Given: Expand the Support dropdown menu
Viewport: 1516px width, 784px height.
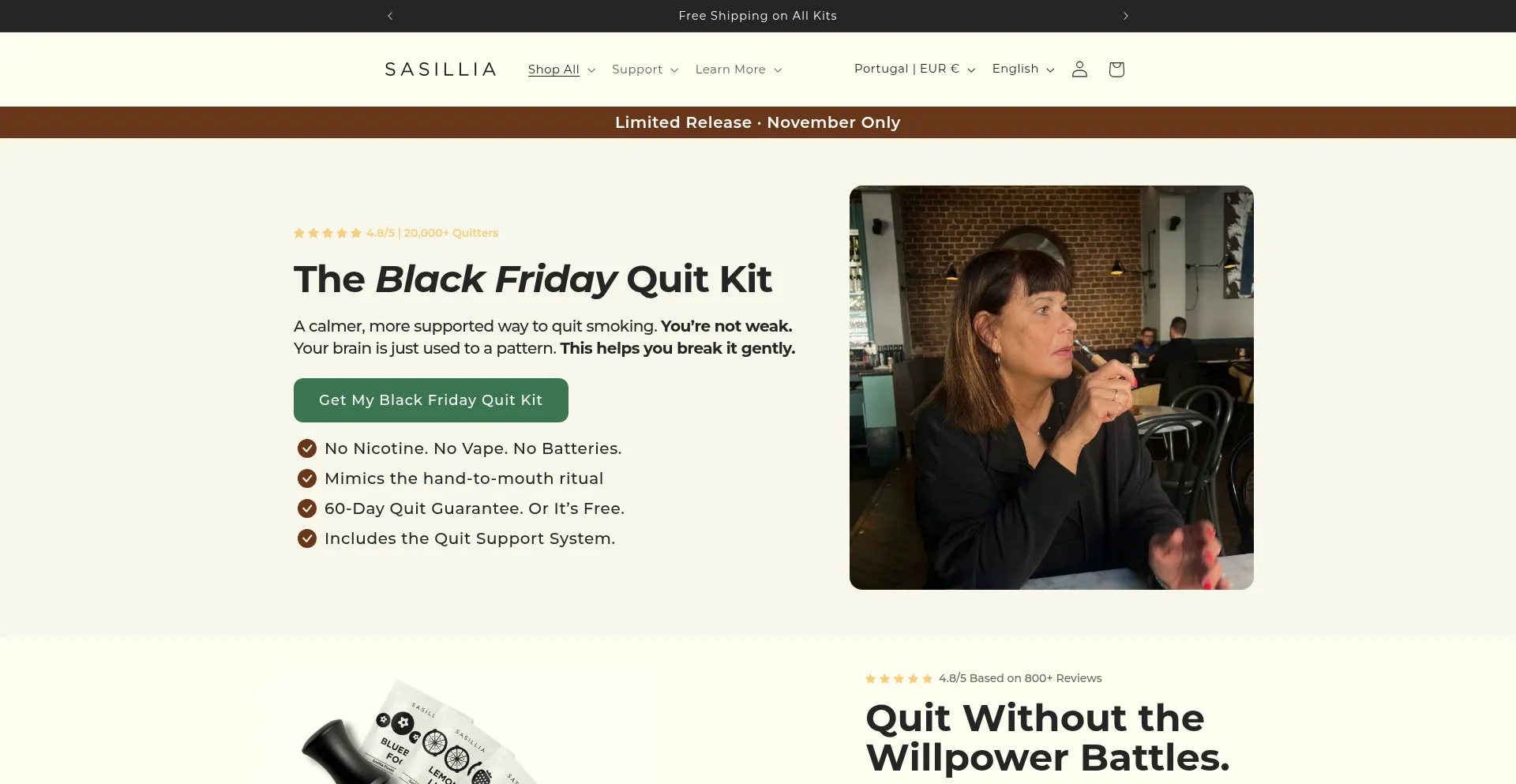Looking at the screenshot, I should coord(645,69).
